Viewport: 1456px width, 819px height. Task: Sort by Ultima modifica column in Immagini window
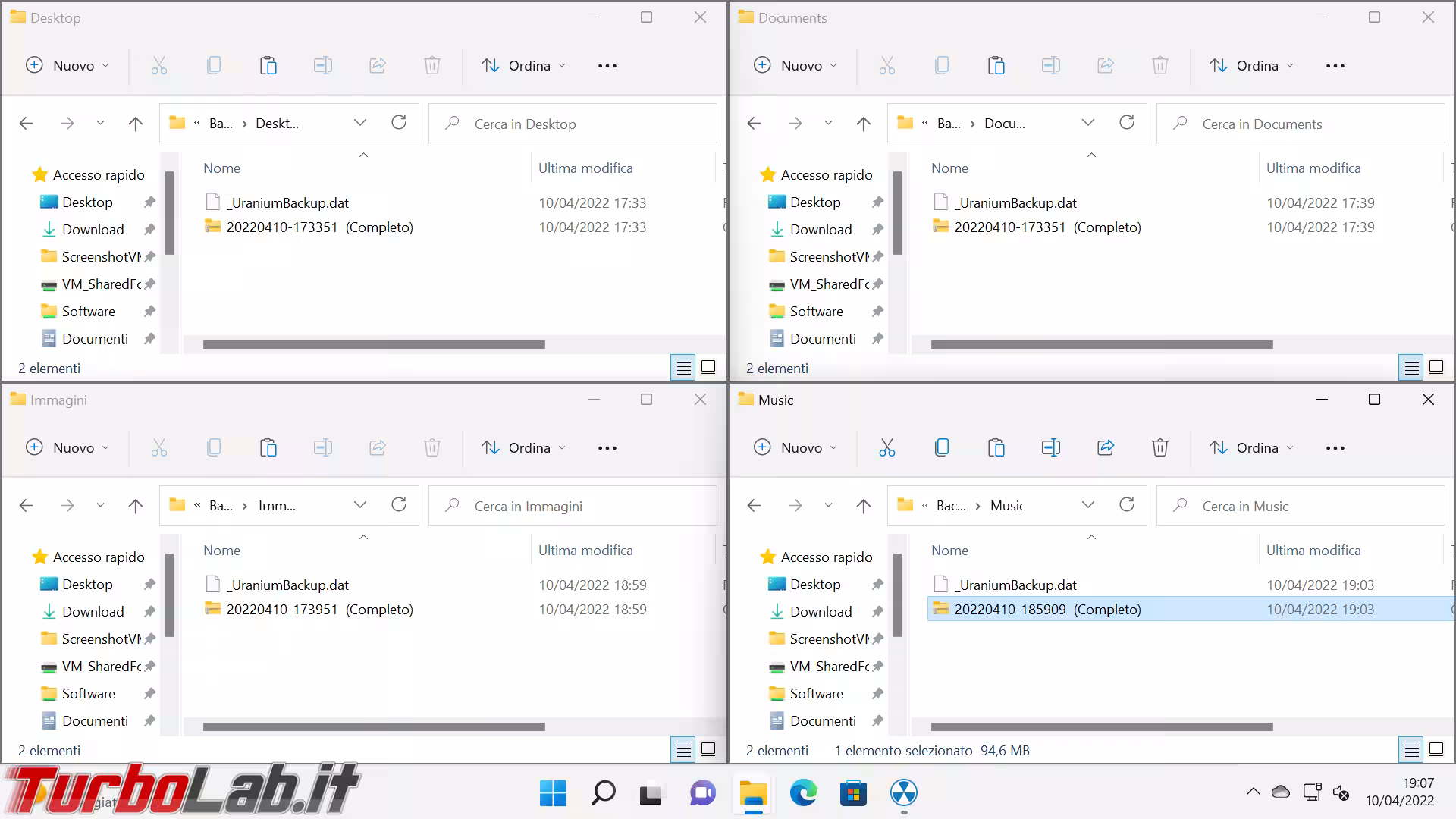pos(585,551)
